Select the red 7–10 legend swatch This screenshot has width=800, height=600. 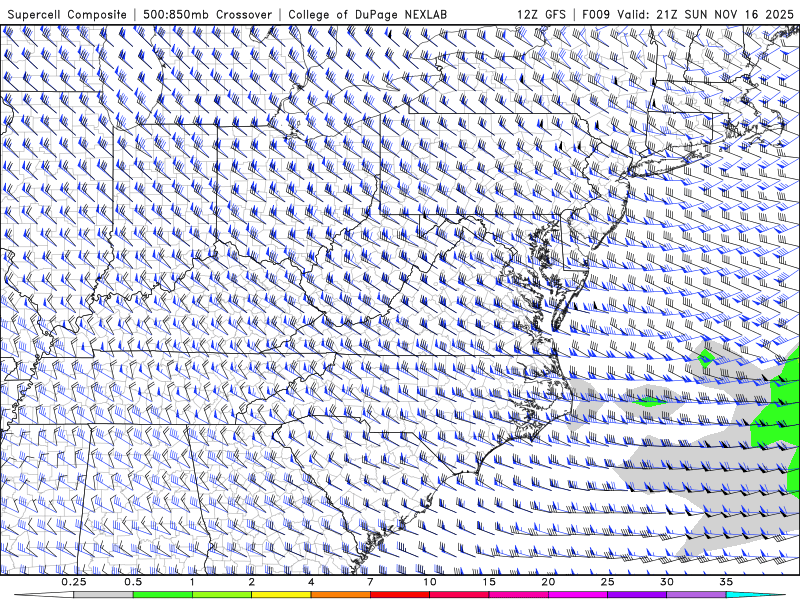399,595
